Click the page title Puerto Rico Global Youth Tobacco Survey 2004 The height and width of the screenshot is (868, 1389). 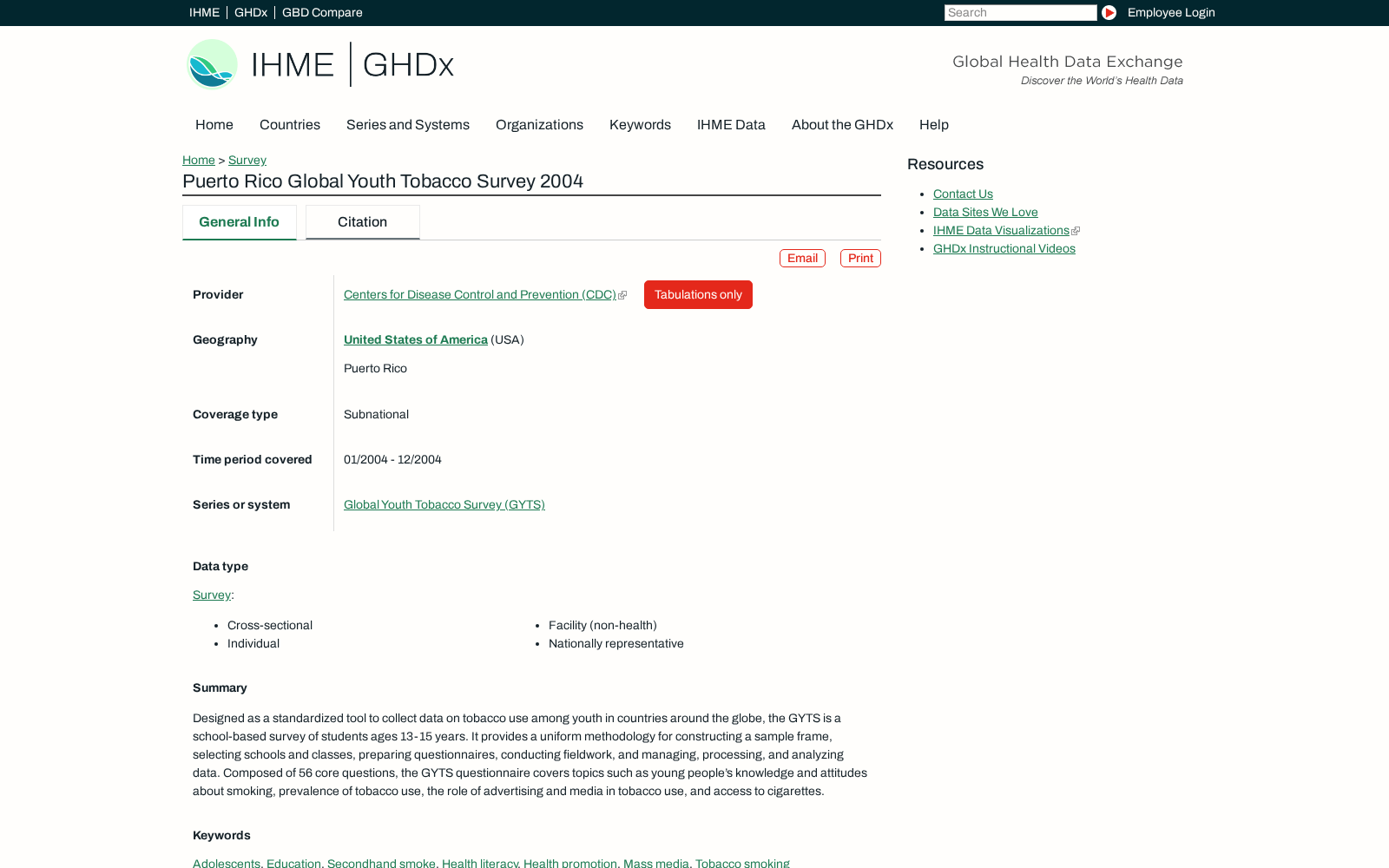coord(383,181)
